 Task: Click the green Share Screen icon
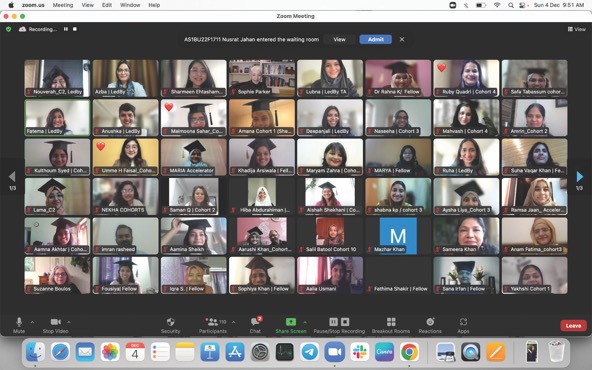click(x=291, y=322)
